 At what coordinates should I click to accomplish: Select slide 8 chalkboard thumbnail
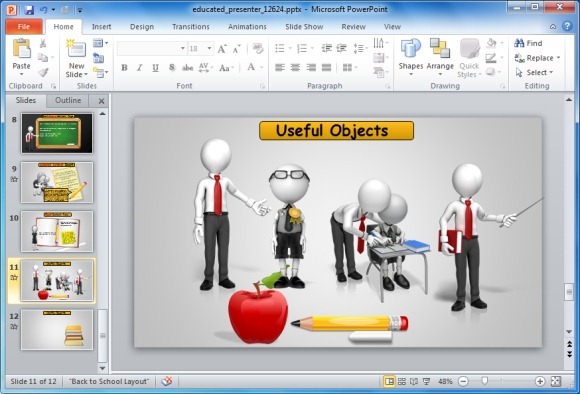[57, 133]
